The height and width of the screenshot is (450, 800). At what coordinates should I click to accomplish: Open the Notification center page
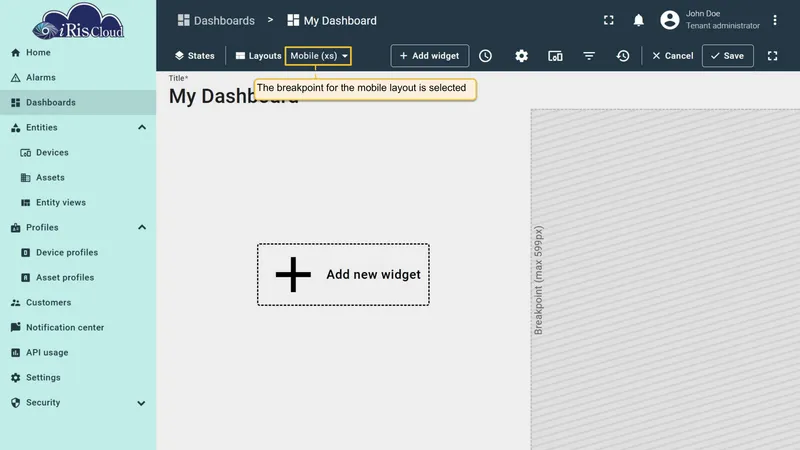(78, 328)
